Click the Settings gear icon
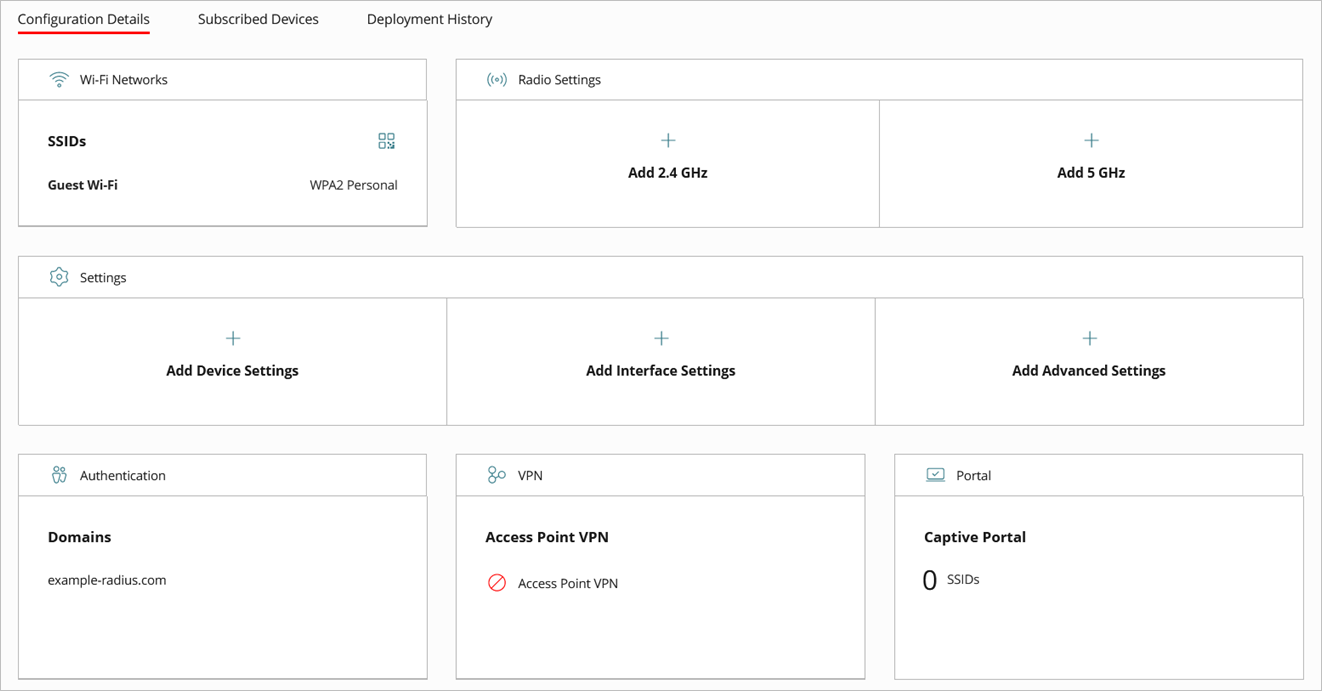Viewport: 1322px width, 691px height. 59,277
